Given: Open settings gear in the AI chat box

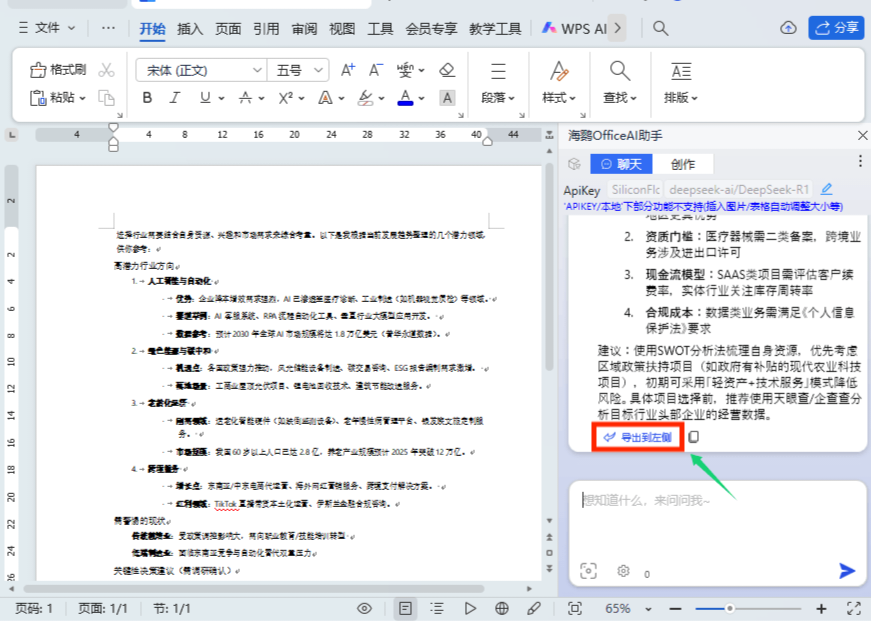Looking at the screenshot, I should [x=625, y=572].
